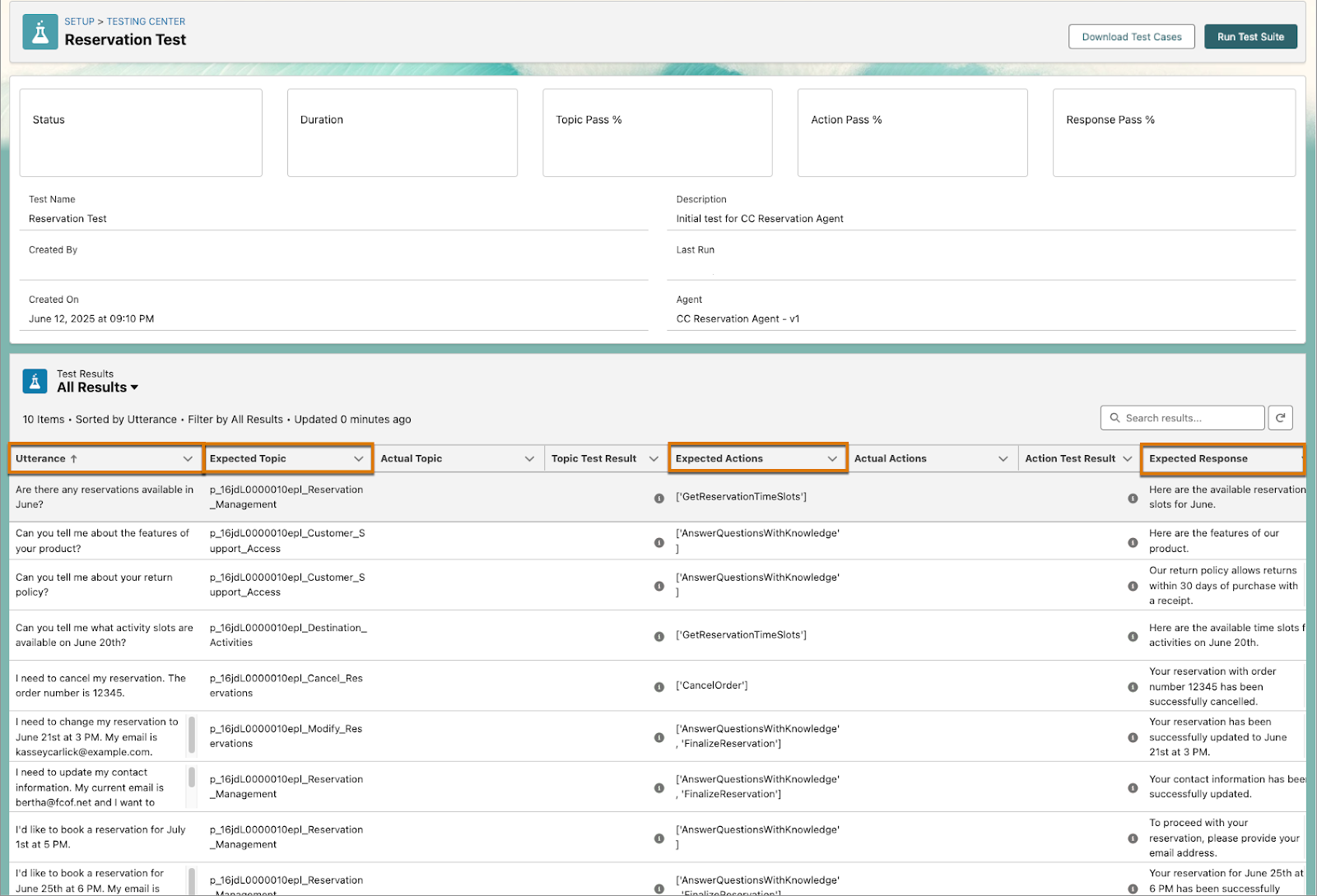1317x896 pixels.
Task: Select utterance 'I need to cancel my reservation'
Action: tap(100, 685)
